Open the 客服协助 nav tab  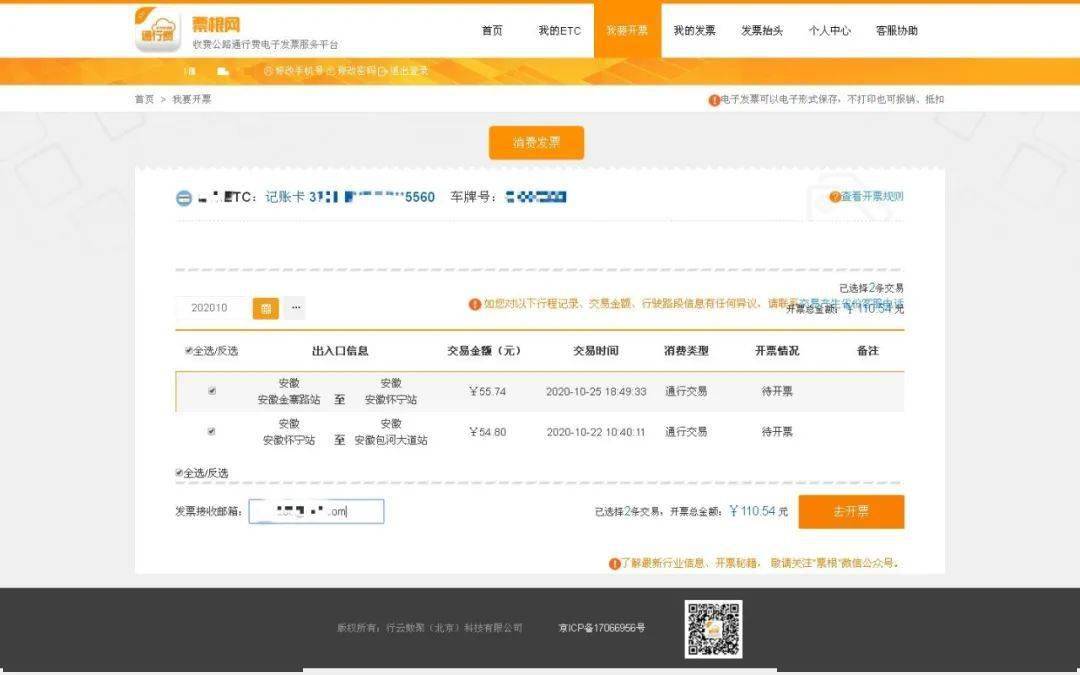tap(897, 30)
